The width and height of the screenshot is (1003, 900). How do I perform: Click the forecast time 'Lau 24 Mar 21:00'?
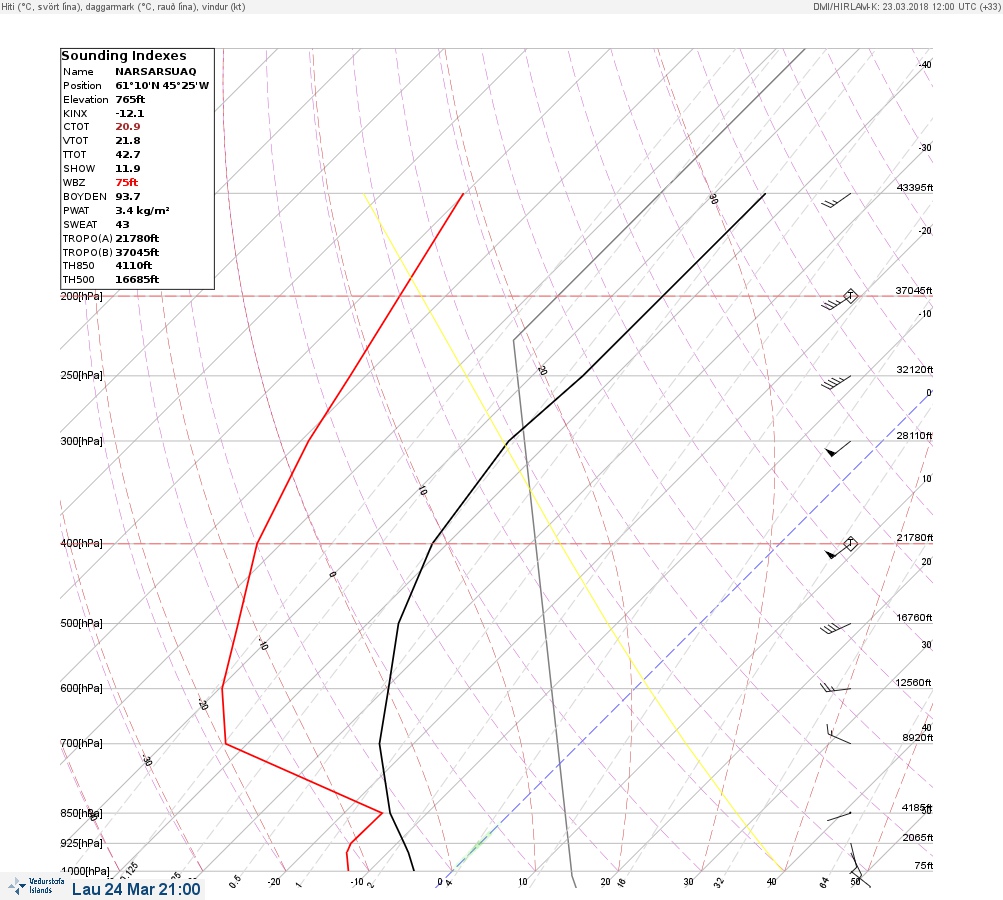(x=136, y=889)
